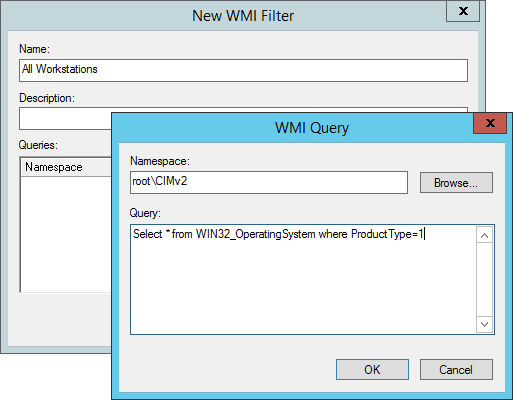Click the Description field in New WMI Filter
513x400 pixels.
65,119
